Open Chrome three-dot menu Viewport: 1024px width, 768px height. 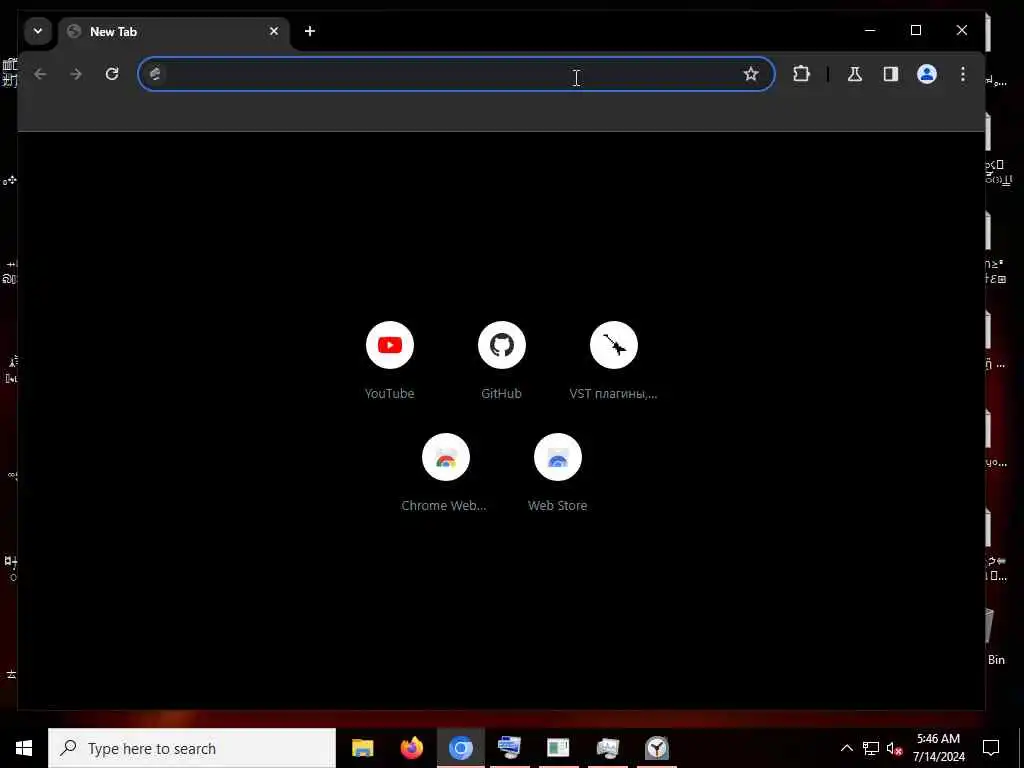pyautogui.click(x=963, y=74)
